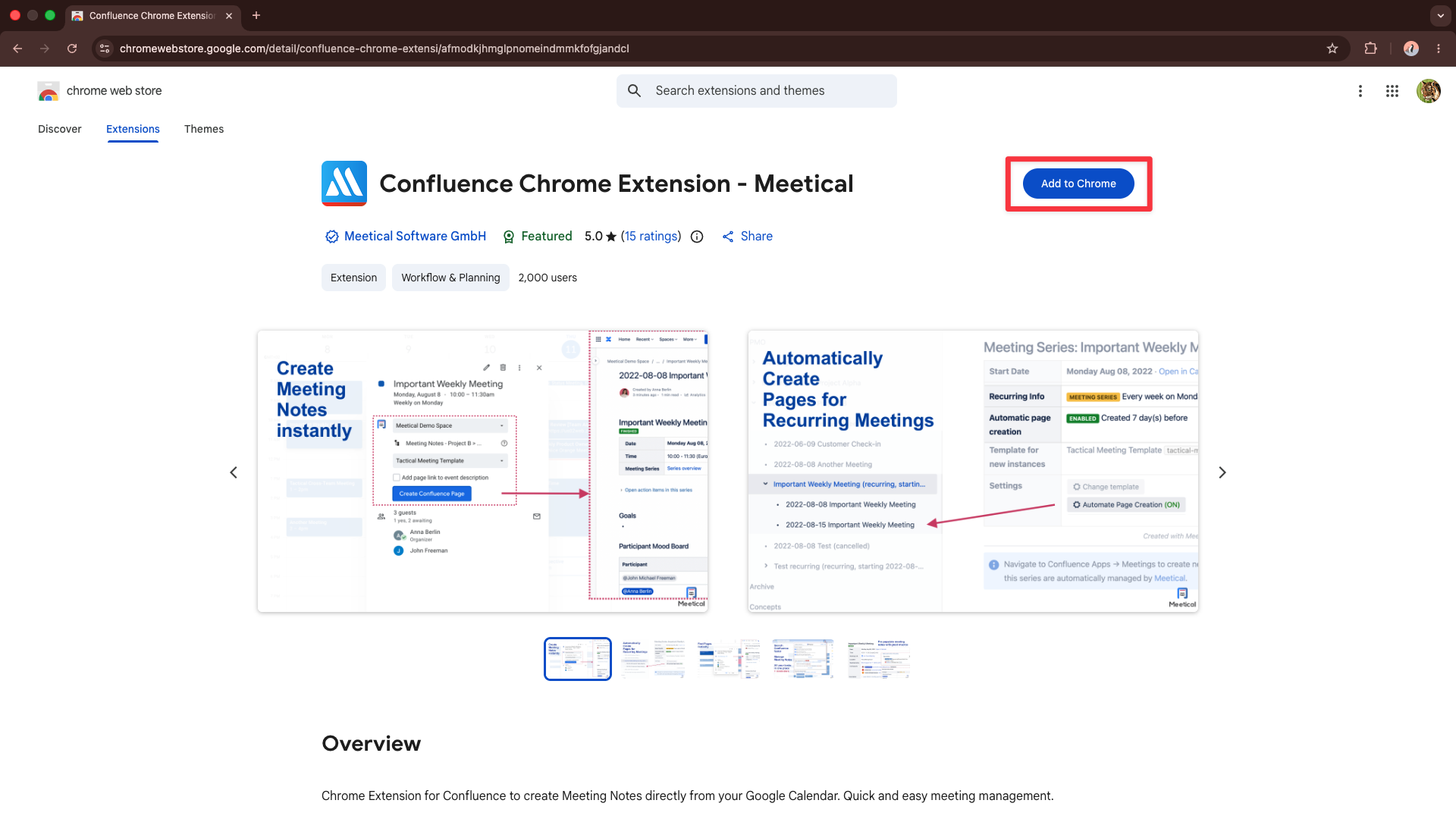Screen dimensions: 1456x819
Task: Select the first carousel thumbnail
Action: point(578,659)
